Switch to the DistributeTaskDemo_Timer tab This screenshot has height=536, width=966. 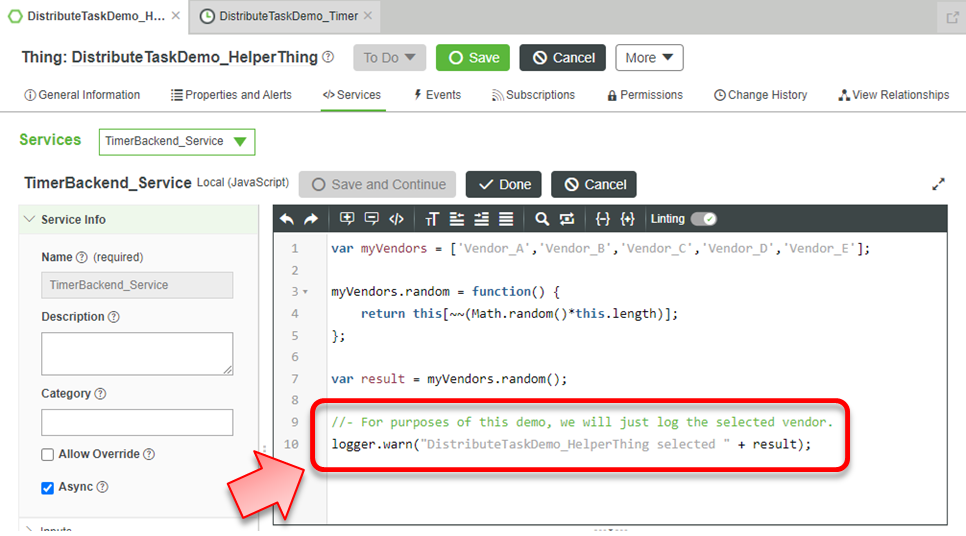[288, 16]
